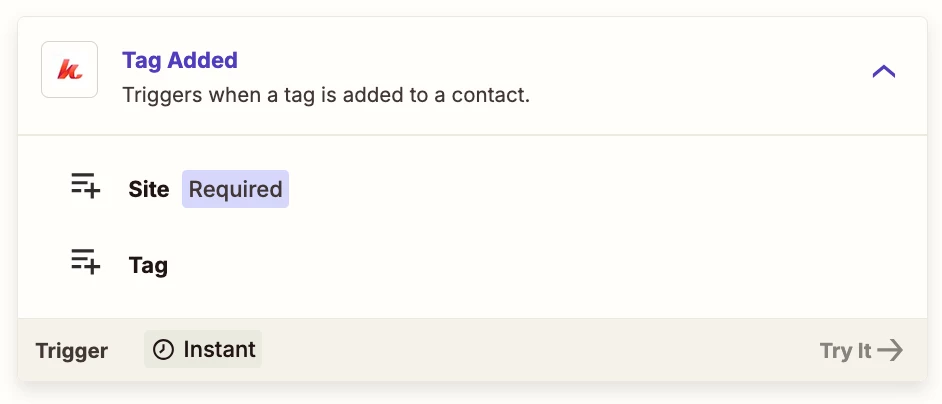942x404 pixels.
Task: Open the Tag Added trigger title link
Action: 180,60
